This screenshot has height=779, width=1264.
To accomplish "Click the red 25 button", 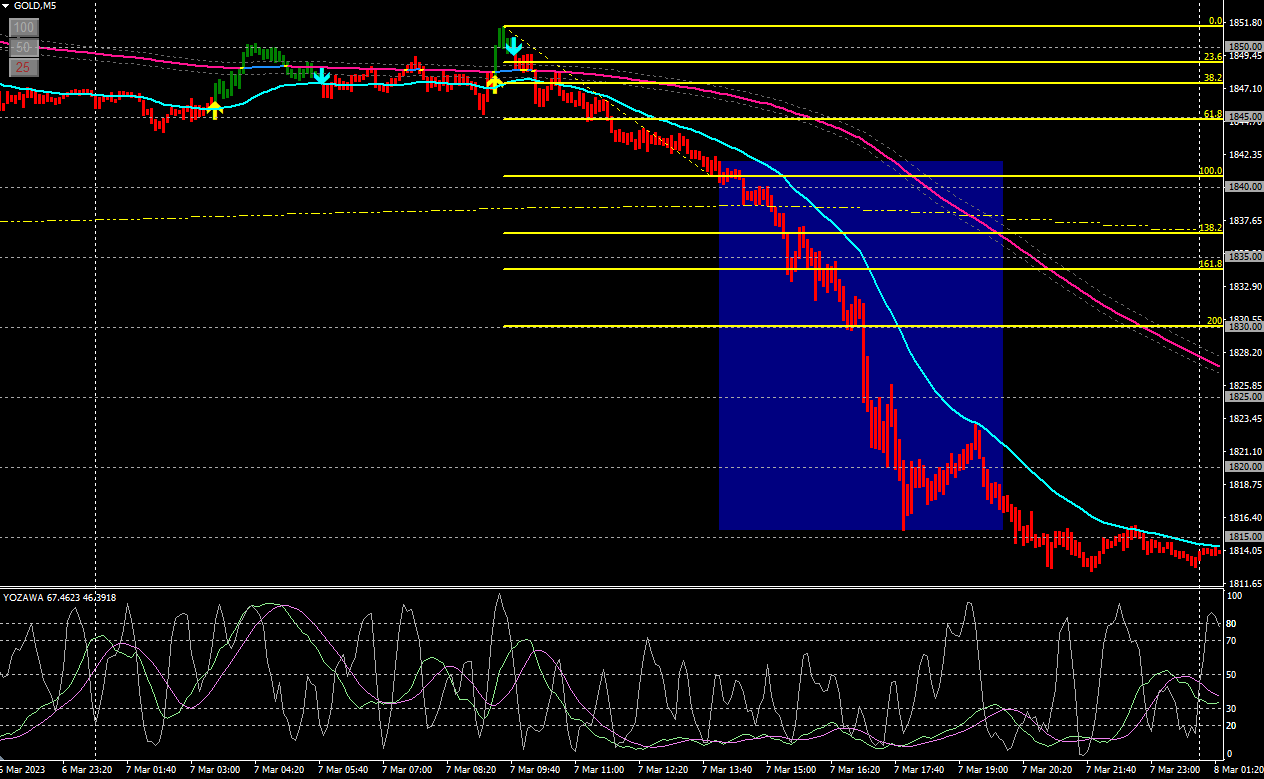I will pyautogui.click(x=24, y=68).
